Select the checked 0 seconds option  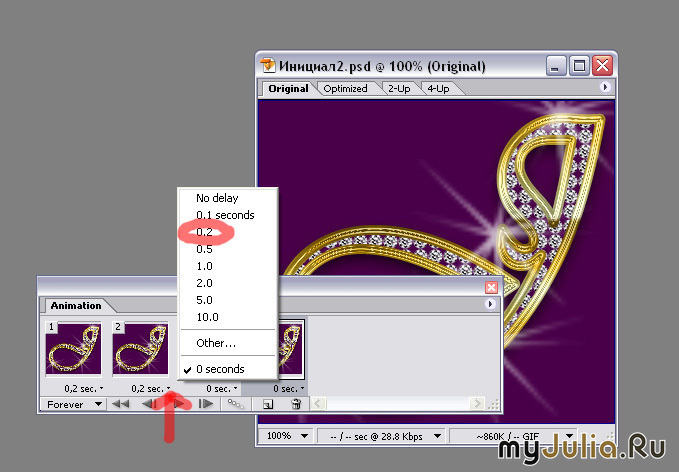[228, 369]
